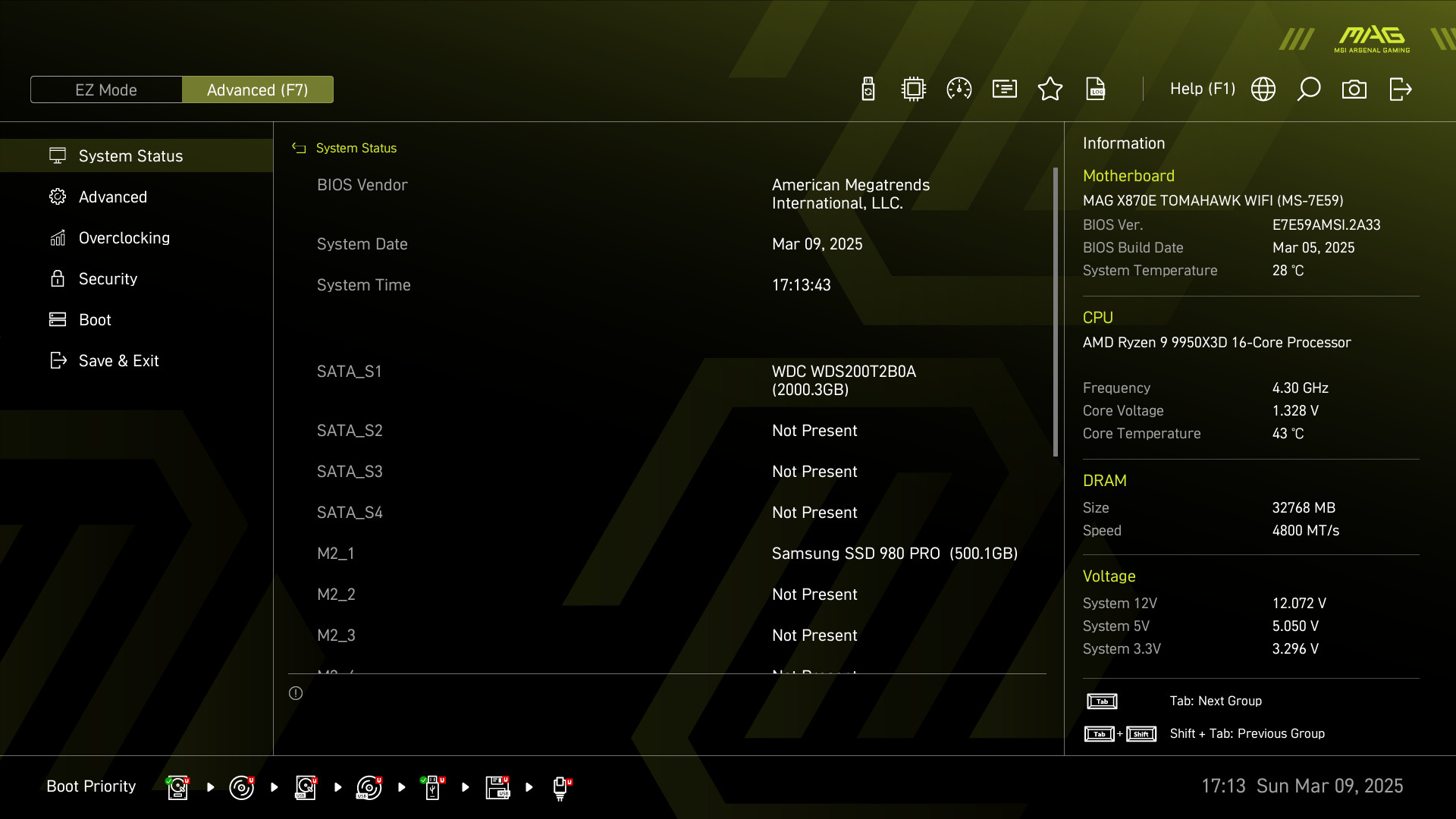
Task: Click the Motherboard heading in Information panel
Action: tap(1128, 176)
